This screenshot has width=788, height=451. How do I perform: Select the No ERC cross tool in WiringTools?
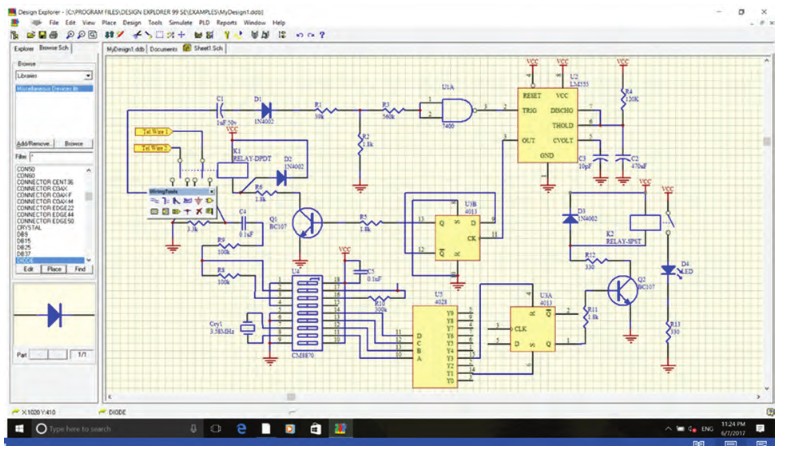199,211
